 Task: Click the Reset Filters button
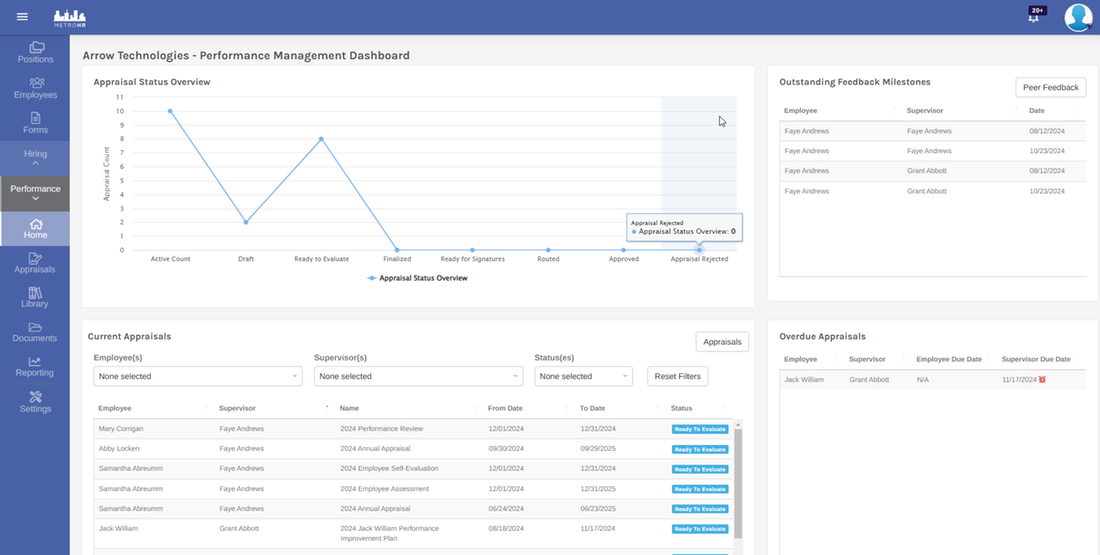click(x=678, y=376)
